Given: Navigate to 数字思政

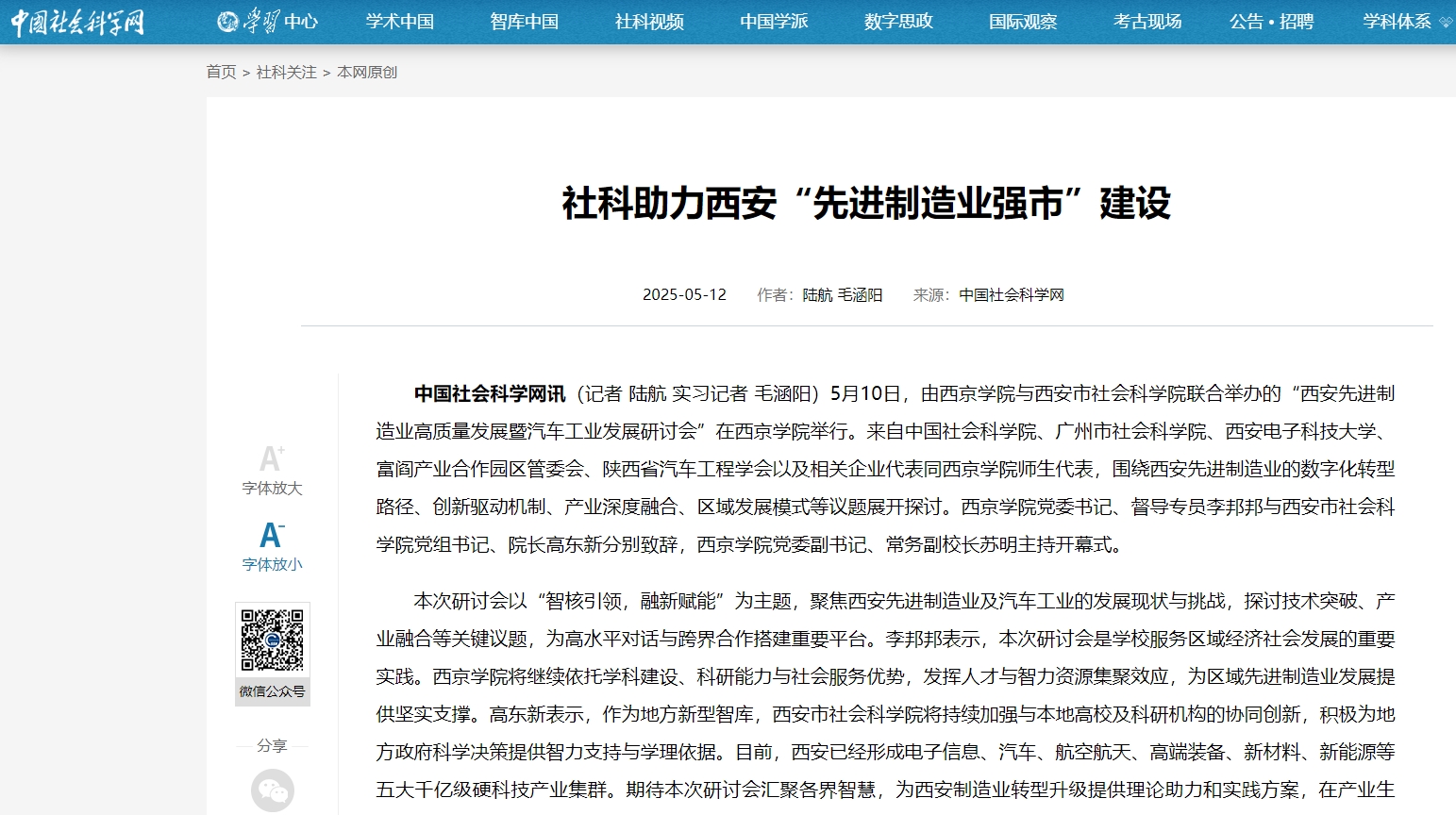Looking at the screenshot, I should 898,21.
